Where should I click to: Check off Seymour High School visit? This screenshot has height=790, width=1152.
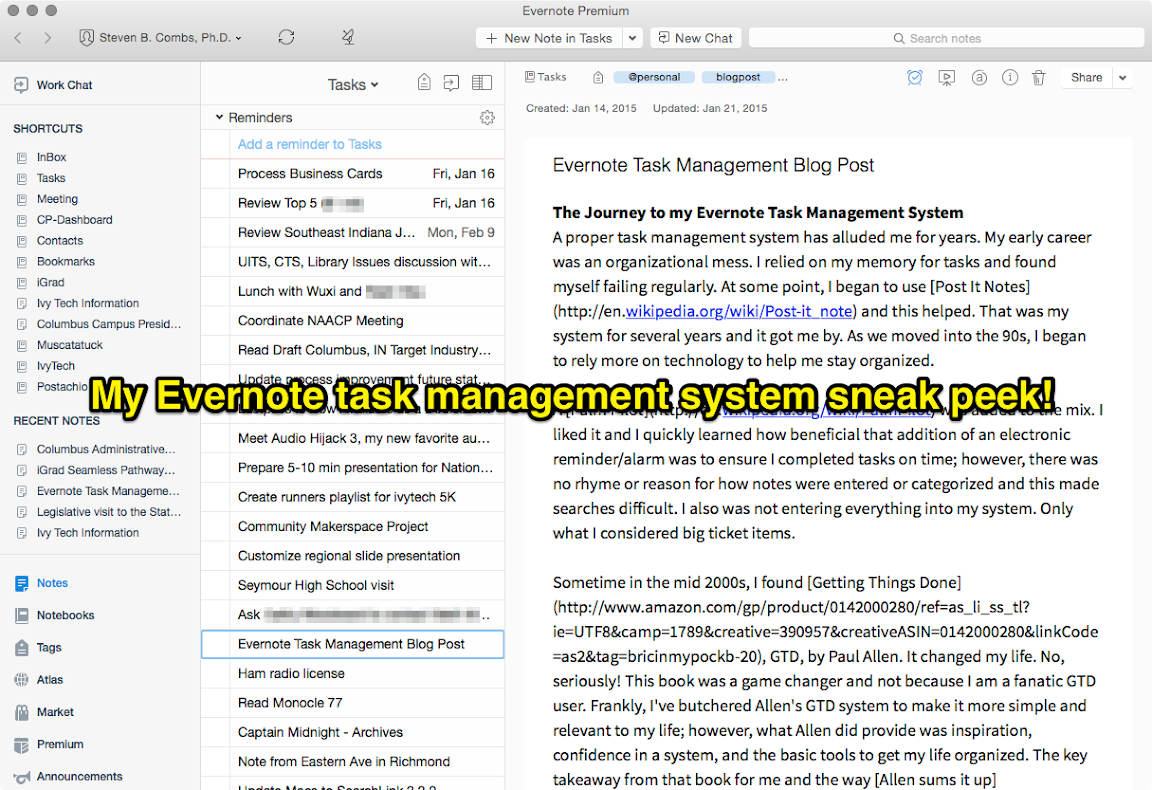pyautogui.click(x=215, y=586)
